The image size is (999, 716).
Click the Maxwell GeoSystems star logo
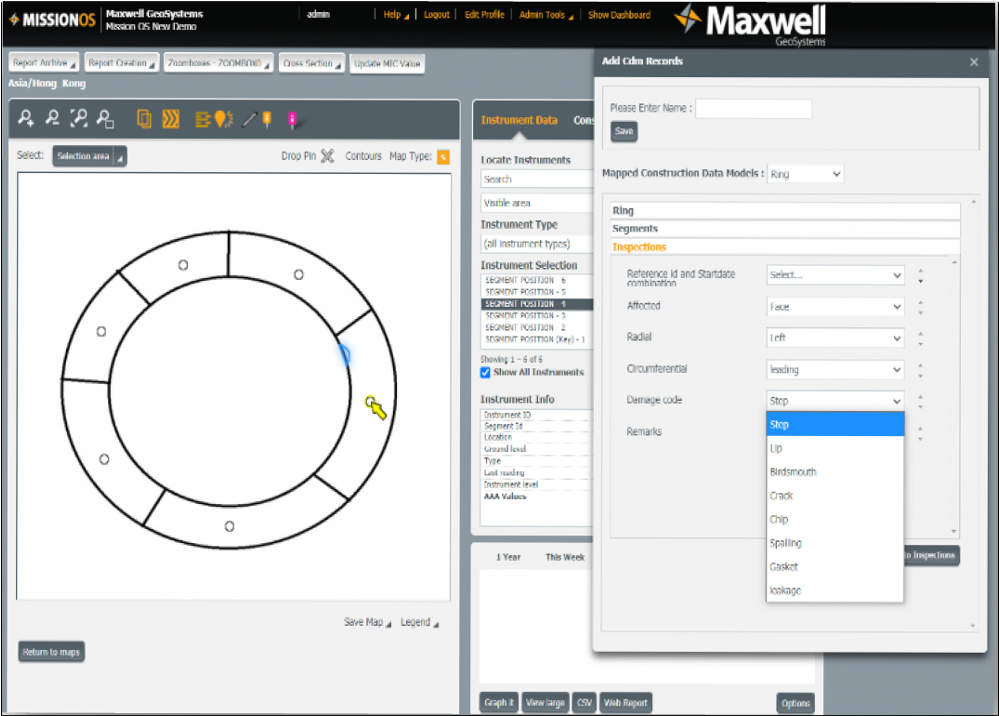coord(687,18)
